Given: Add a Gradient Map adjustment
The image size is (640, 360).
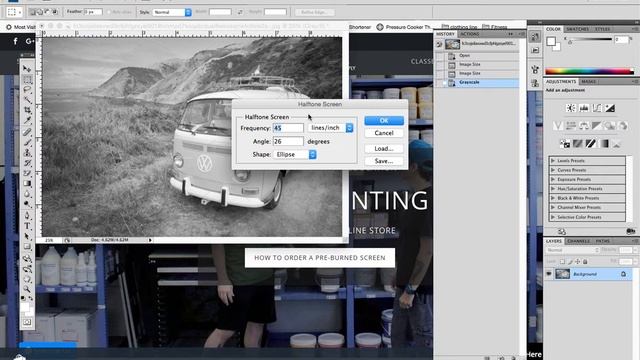Looking at the screenshot, I should point(604,143).
